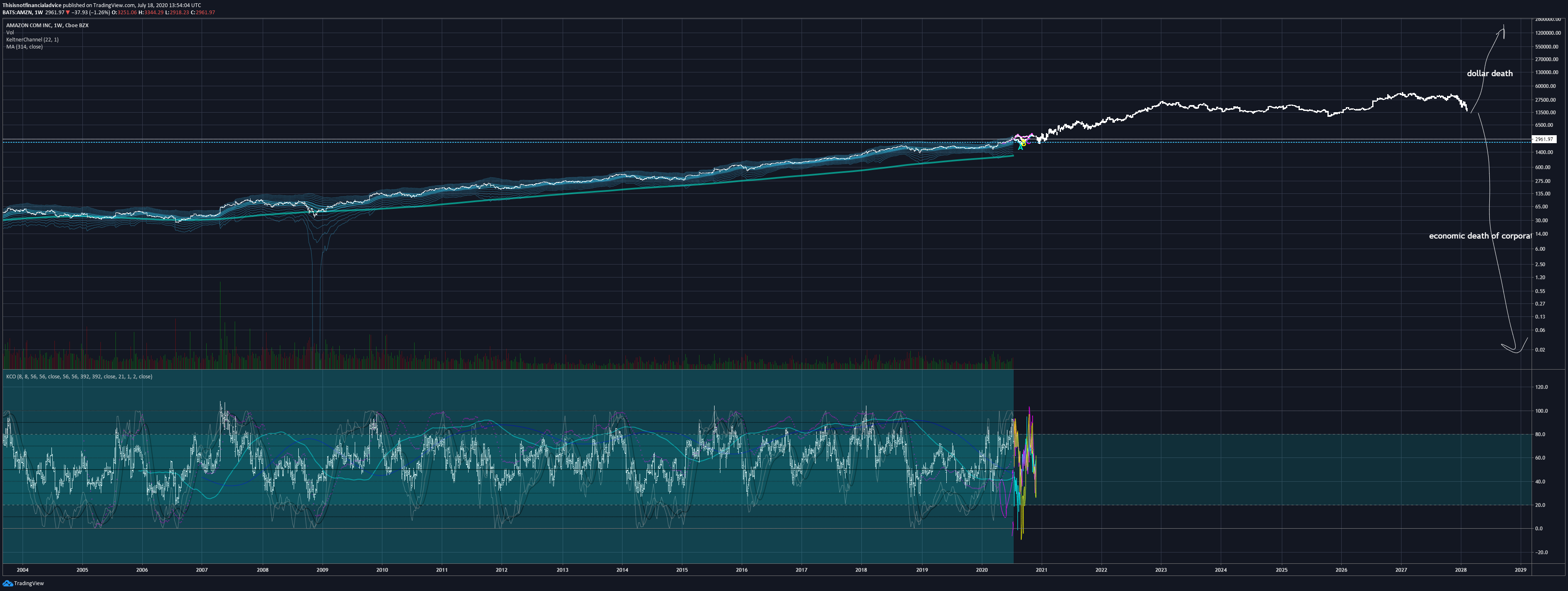Click the 2016 label on time axis
Viewport: 1568px width, 591px height.
[741, 570]
